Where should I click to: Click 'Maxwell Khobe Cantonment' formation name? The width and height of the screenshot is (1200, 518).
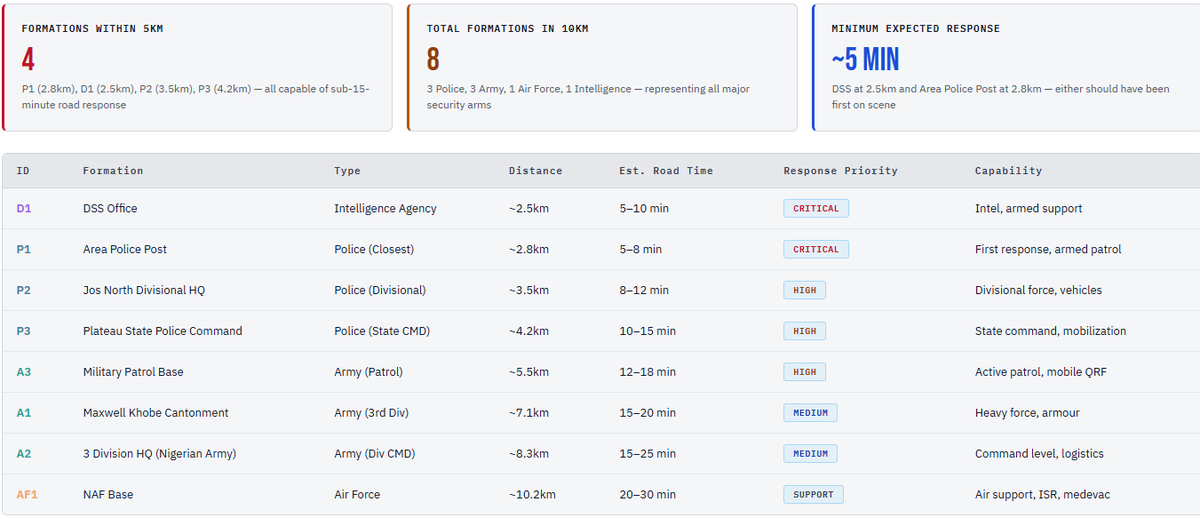pos(156,413)
